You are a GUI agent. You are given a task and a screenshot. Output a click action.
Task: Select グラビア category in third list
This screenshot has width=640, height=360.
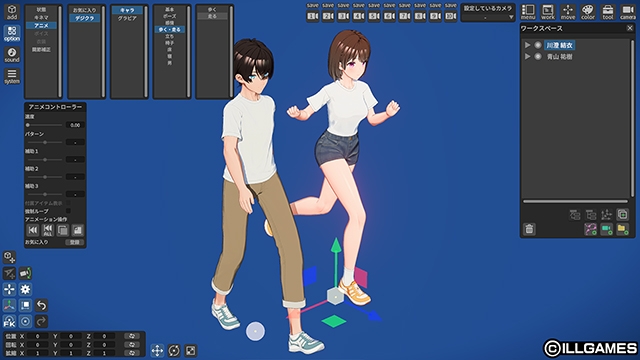[x=127, y=18]
